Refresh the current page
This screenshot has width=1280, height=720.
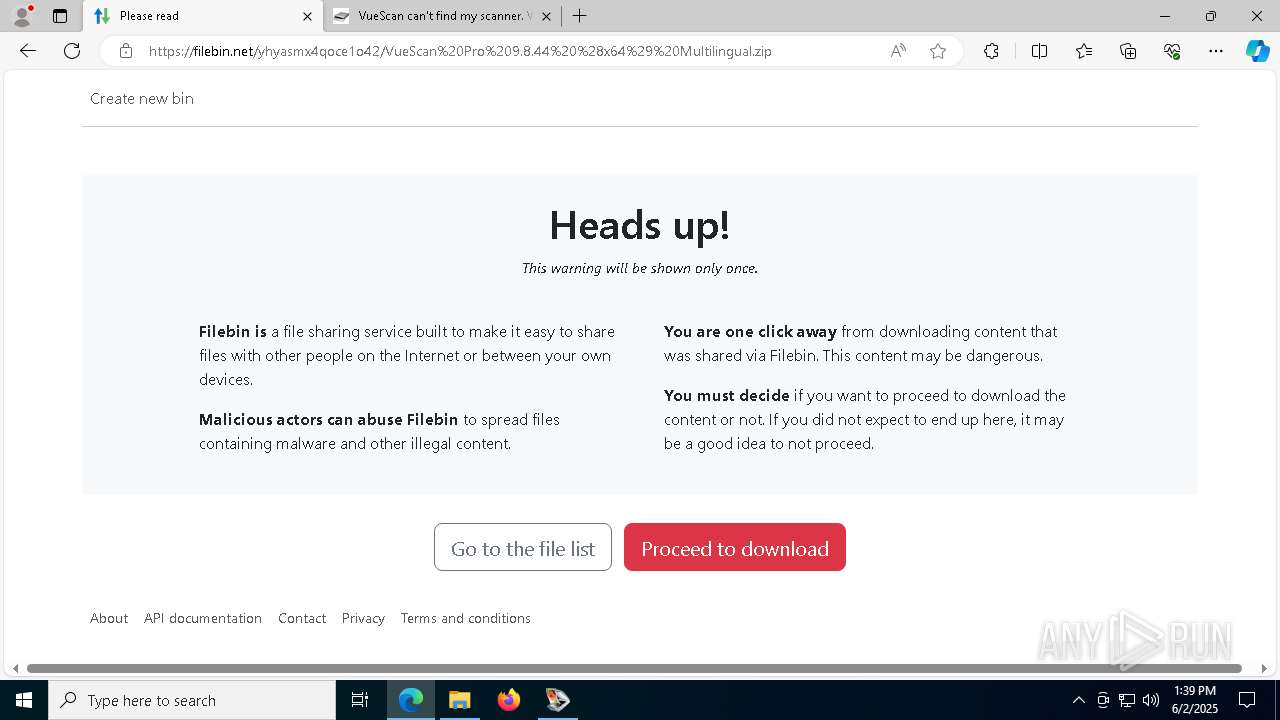coord(72,51)
